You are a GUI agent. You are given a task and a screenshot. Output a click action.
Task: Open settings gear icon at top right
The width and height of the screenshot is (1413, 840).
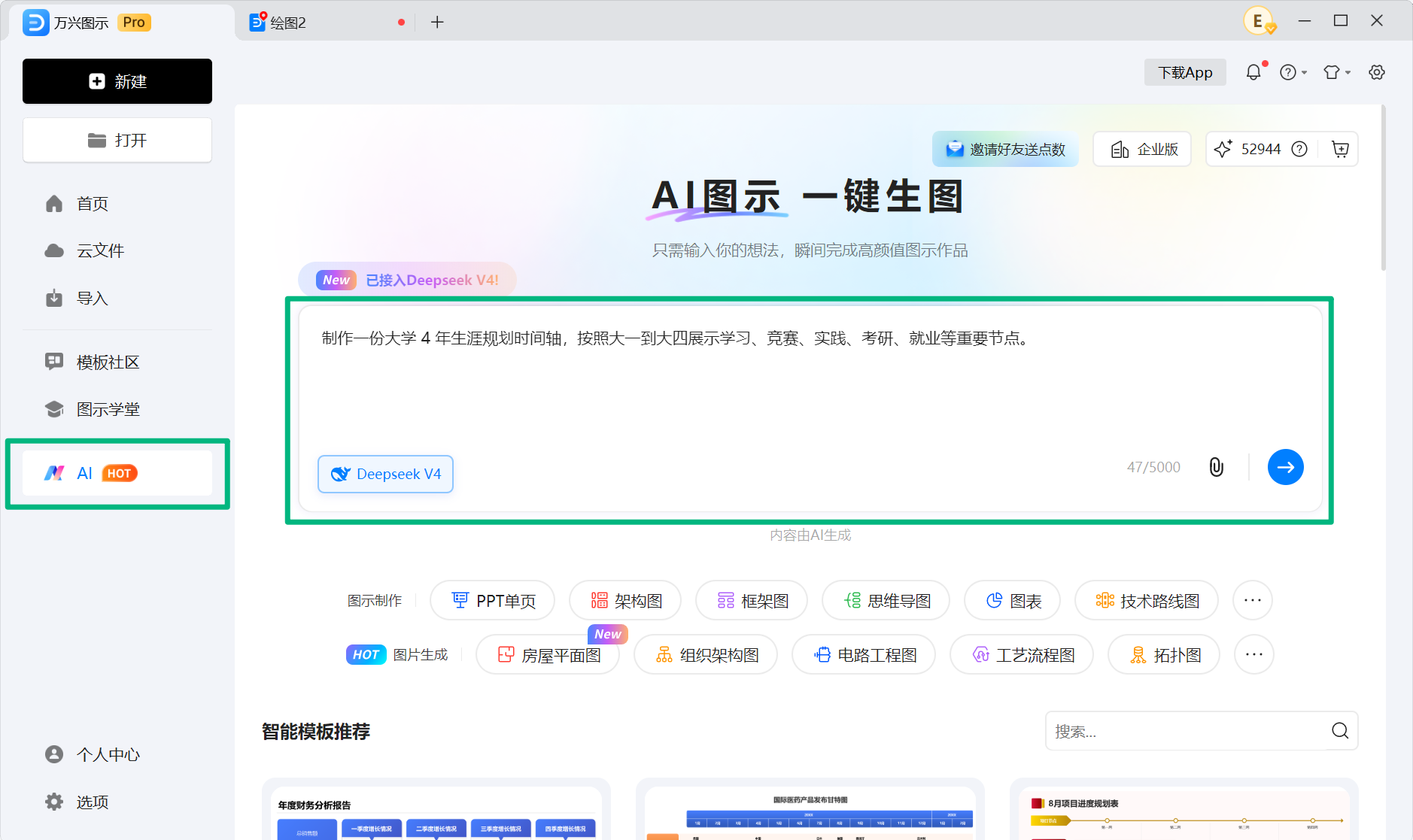tap(1377, 72)
